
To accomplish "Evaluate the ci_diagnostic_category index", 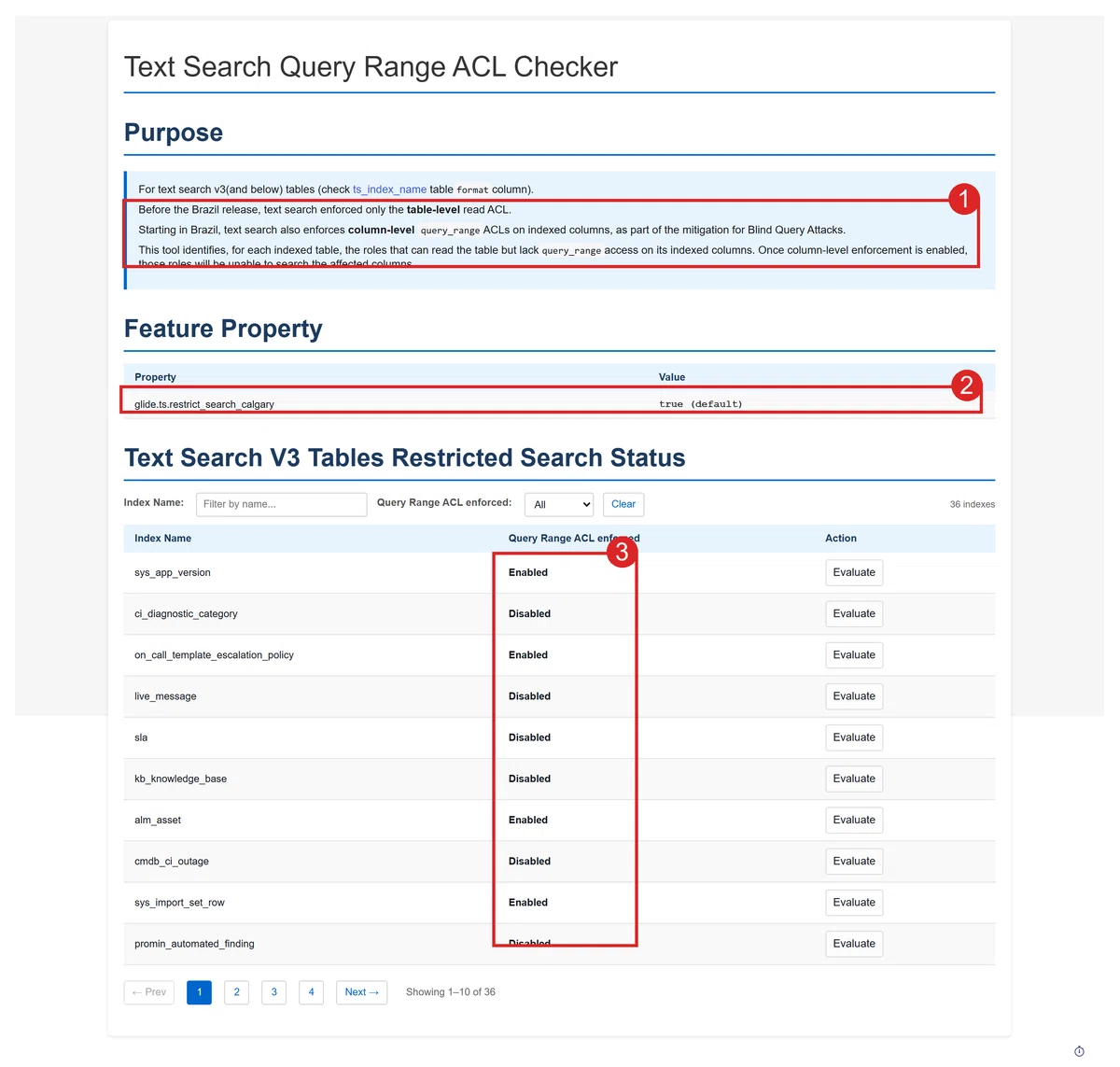I will click(854, 614).
